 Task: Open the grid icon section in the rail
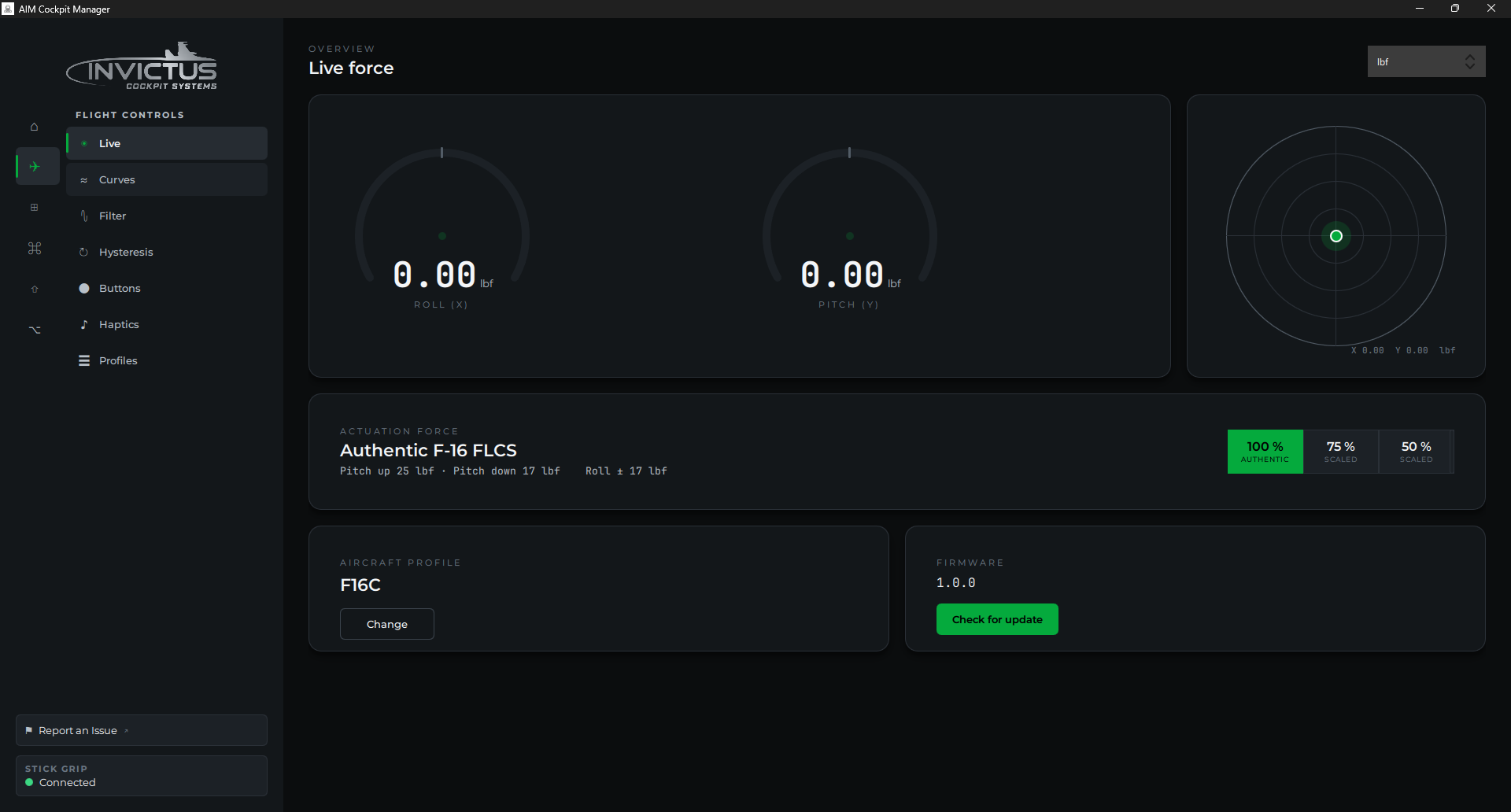coord(34,208)
